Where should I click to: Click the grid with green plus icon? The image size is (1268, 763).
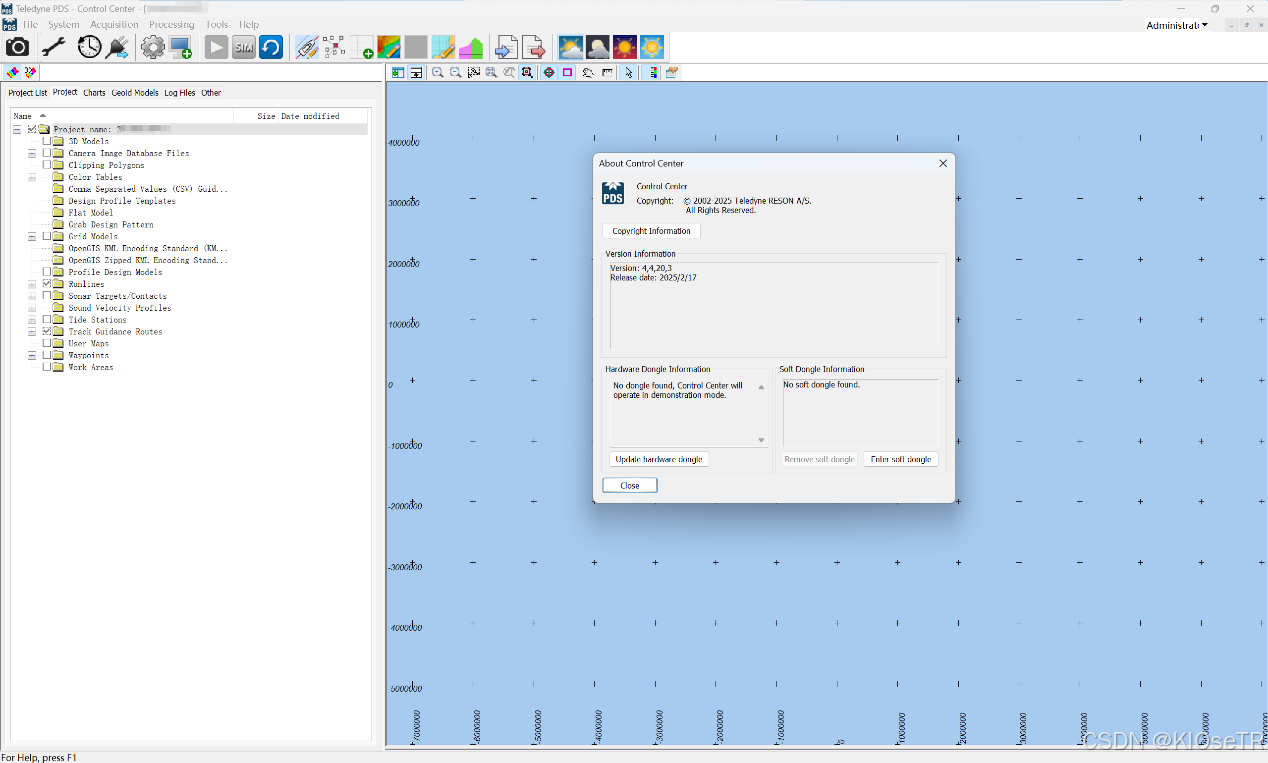pyautogui.click(x=361, y=47)
